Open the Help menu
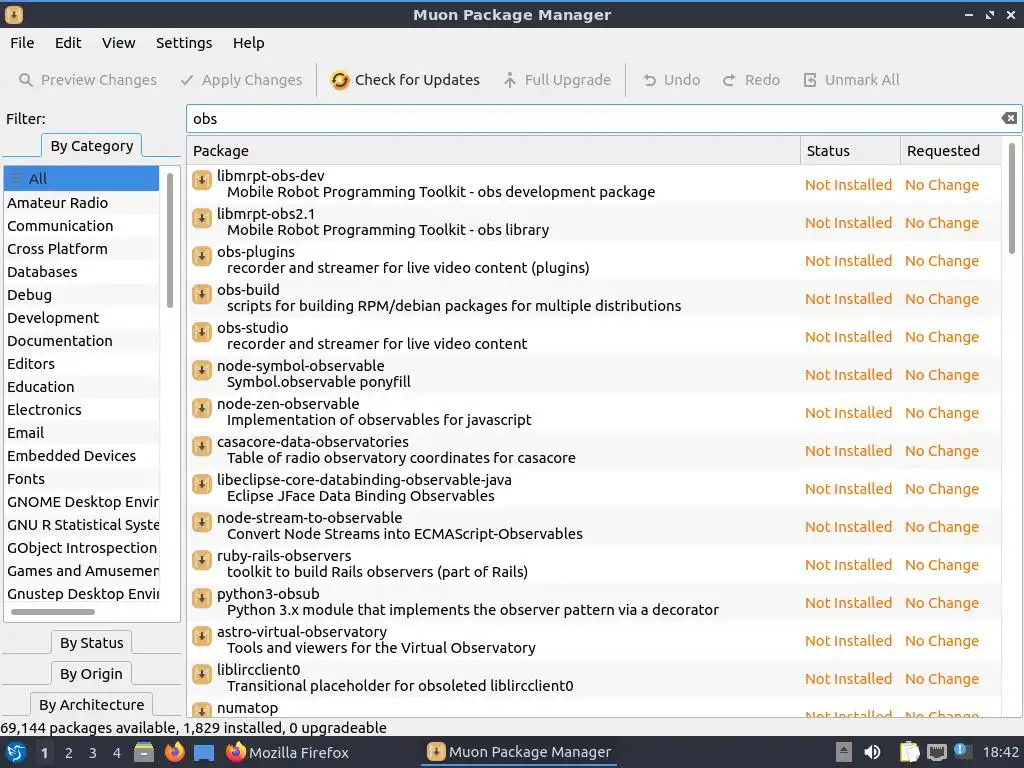This screenshot has height=768, width=1024. coord(249,42)
